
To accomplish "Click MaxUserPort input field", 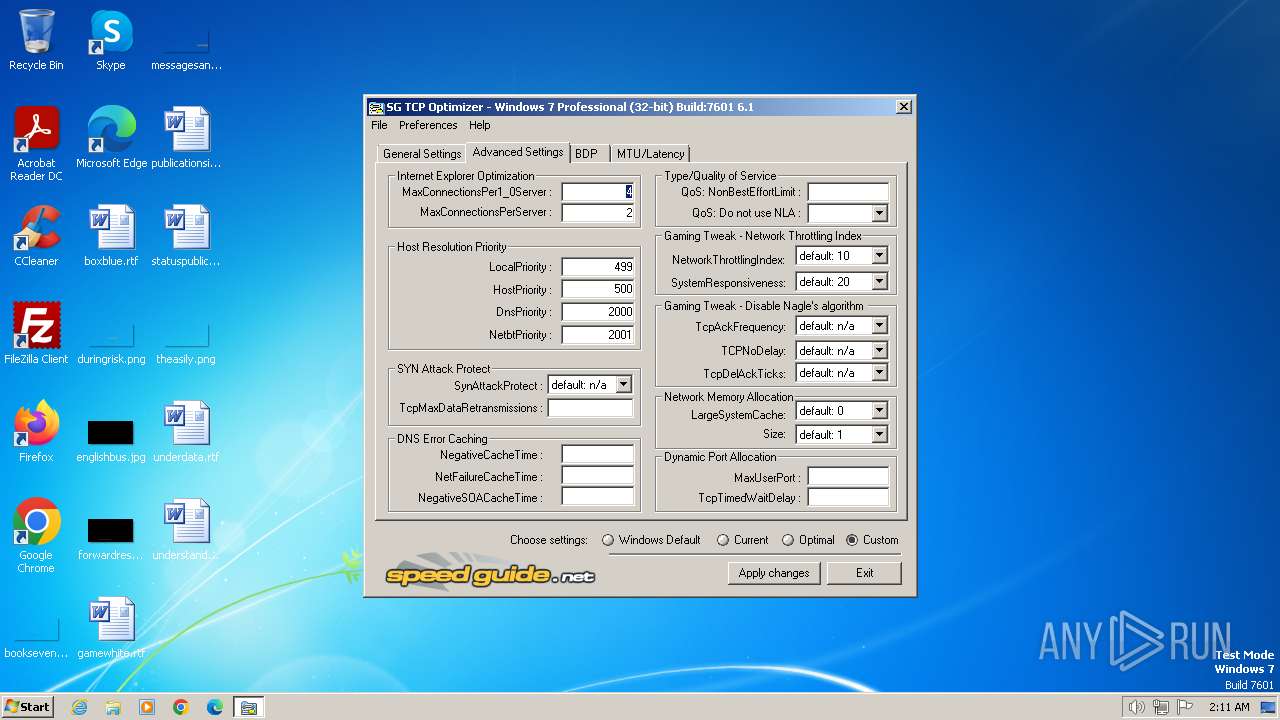I will (x=848, y=477).
